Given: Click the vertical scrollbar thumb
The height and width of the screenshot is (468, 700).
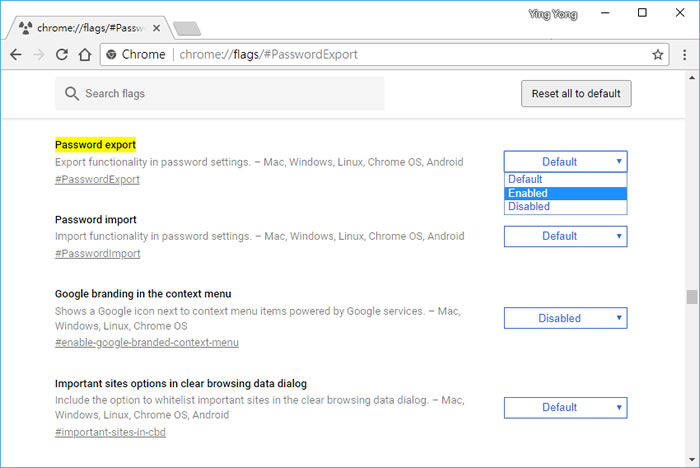Looking at the screenshot, I should pyautogui.click(x=692, y=297).
